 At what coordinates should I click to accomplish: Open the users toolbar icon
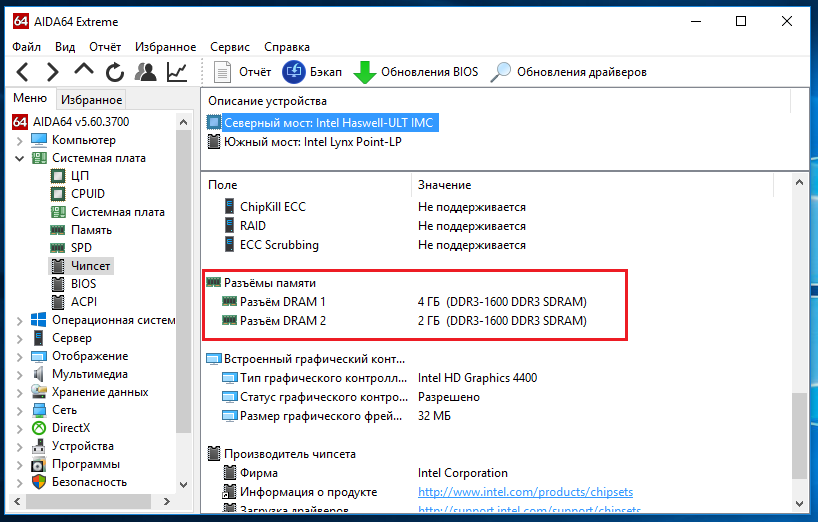click(146, 72)
